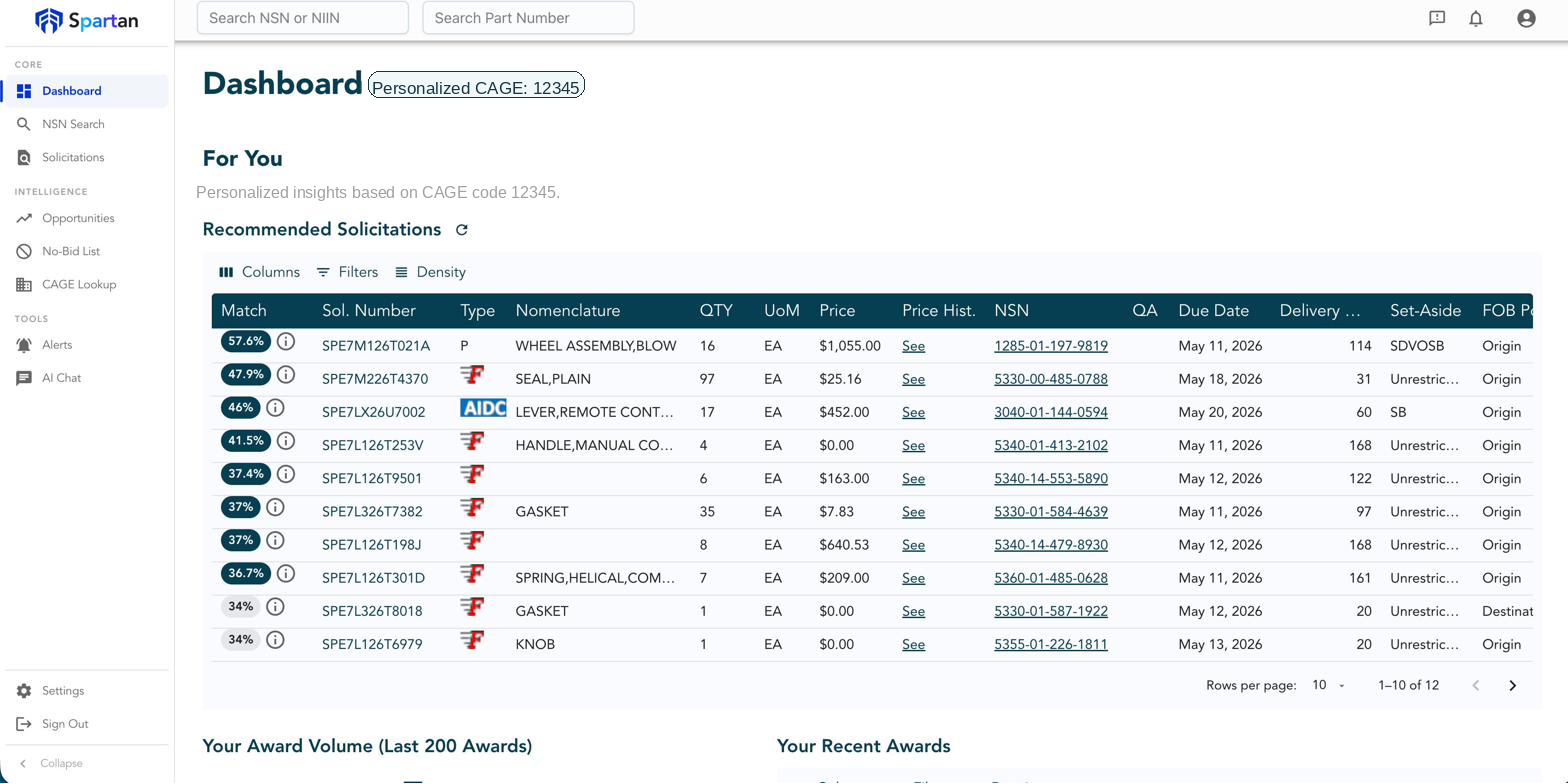See price history for KNOB row
This screenshot has height=784, width=1568.
tap(913, 644)
